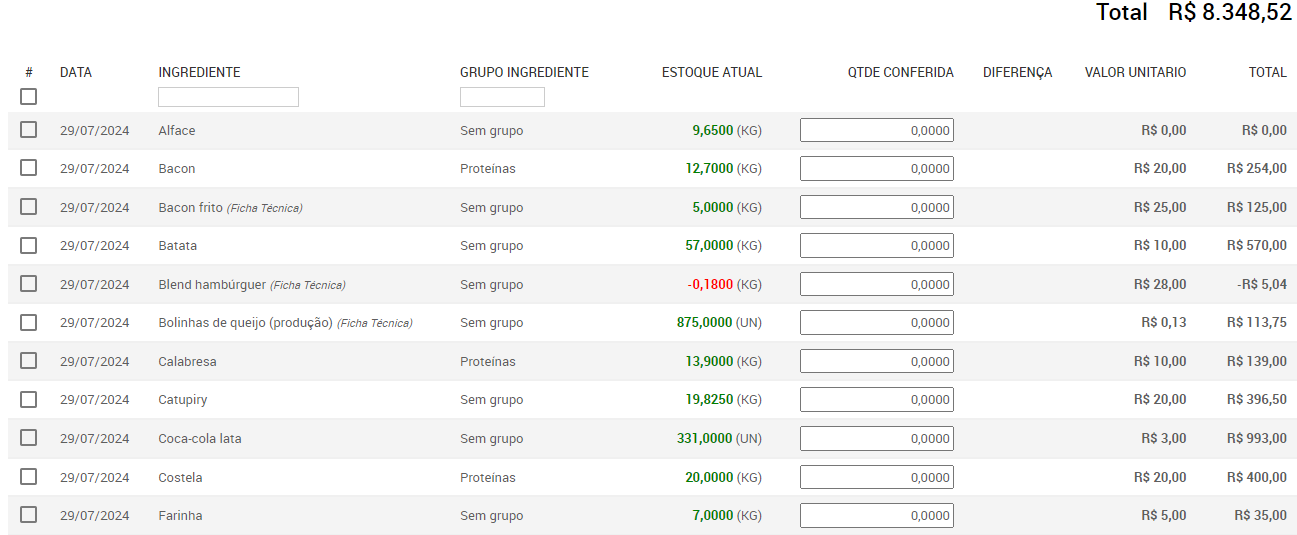
Task: Edit Qtde Conferida for Calabresa
Action: coord(877,361)
